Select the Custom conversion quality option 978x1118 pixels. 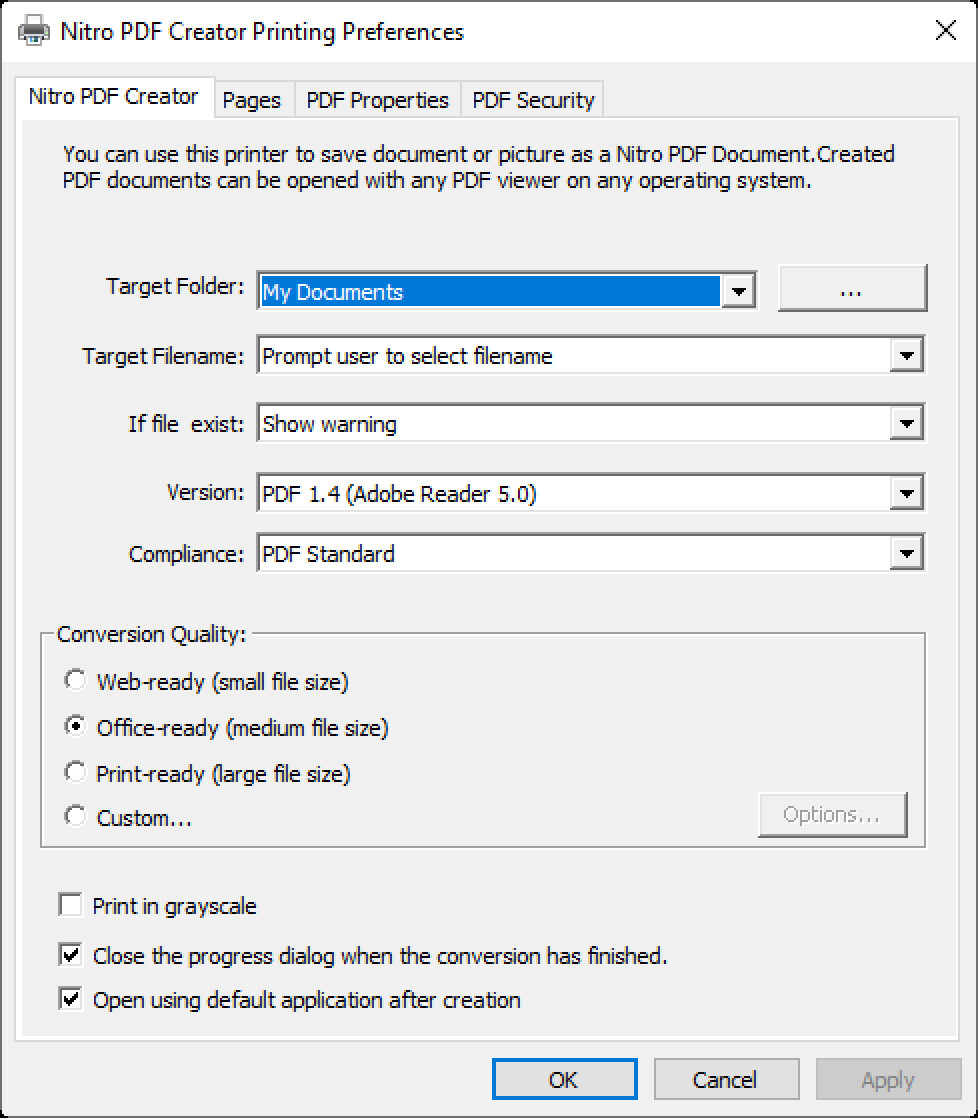click(76, 815)
